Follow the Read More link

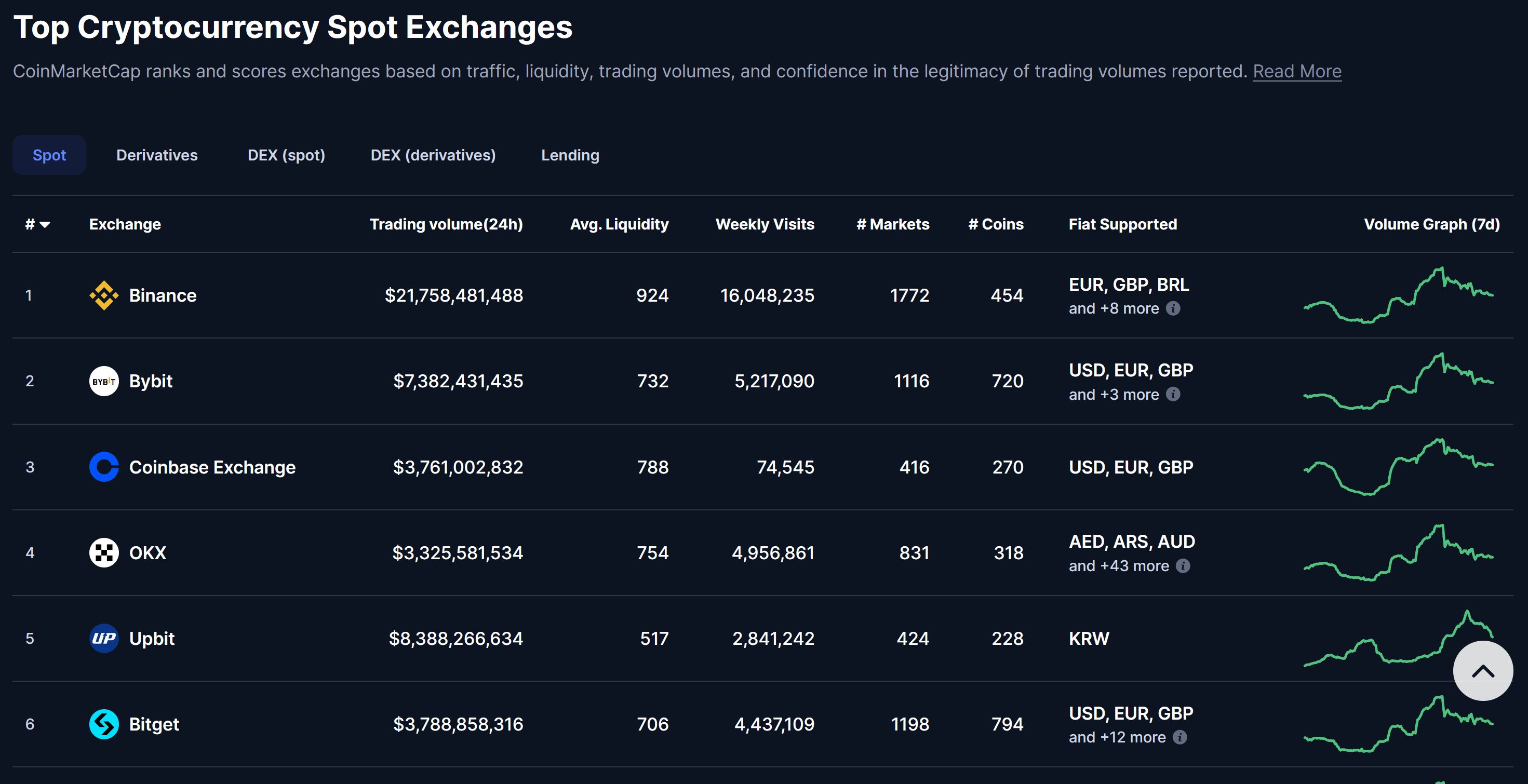click(1297, 71)
